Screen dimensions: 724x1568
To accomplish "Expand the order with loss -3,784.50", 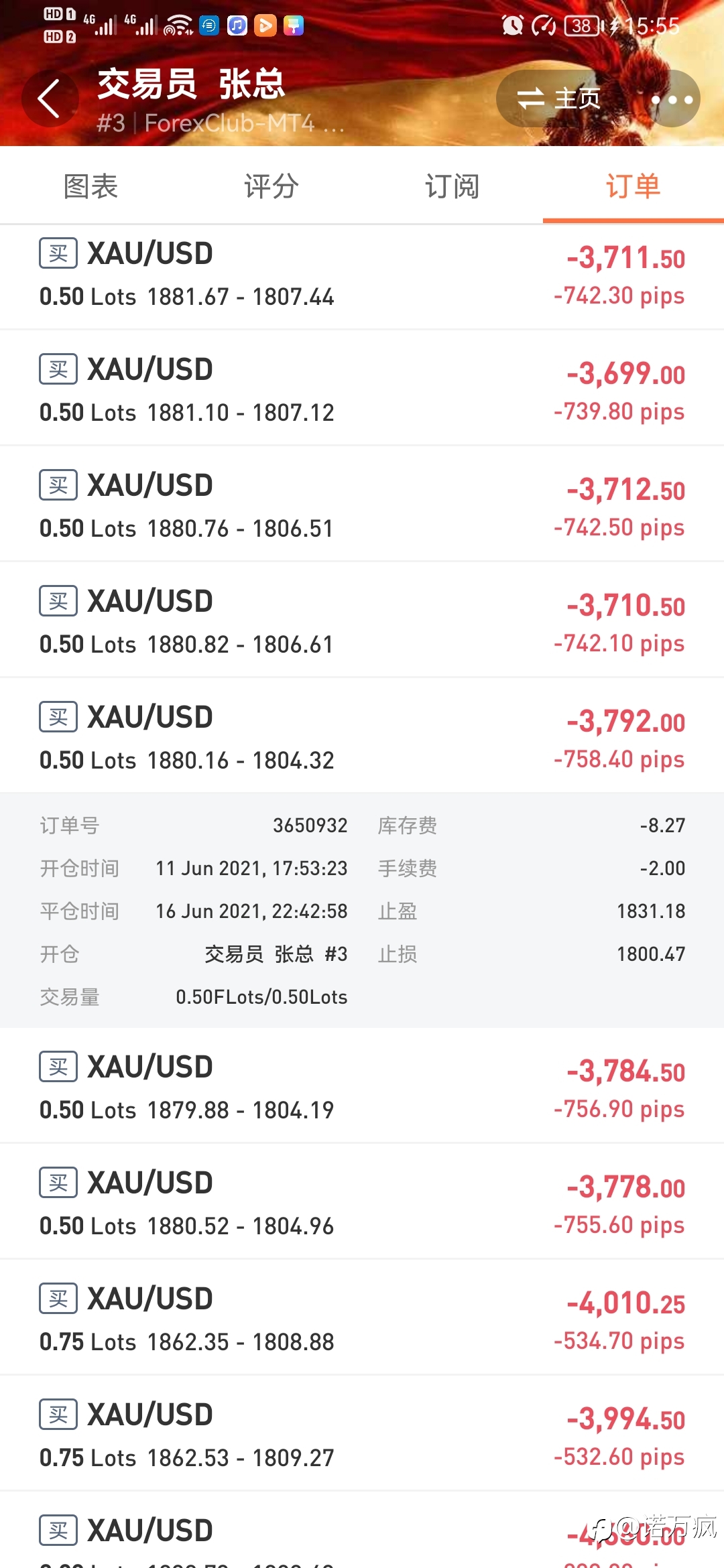I will tap(362, 1086).
